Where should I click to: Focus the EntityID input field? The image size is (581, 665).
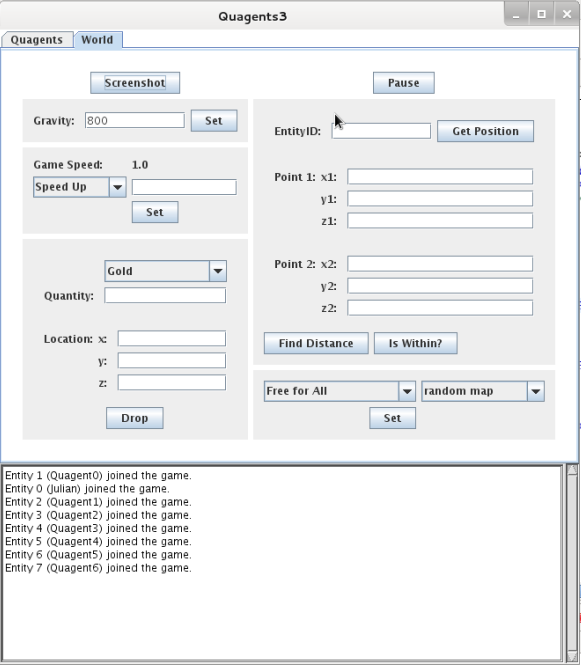[x=381, y=131]
